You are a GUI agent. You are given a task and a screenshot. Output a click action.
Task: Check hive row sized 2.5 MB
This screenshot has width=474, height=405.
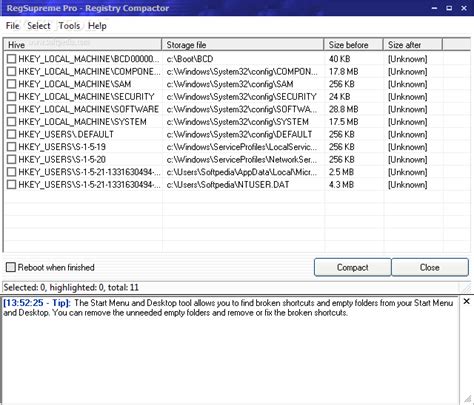(11, 172)
